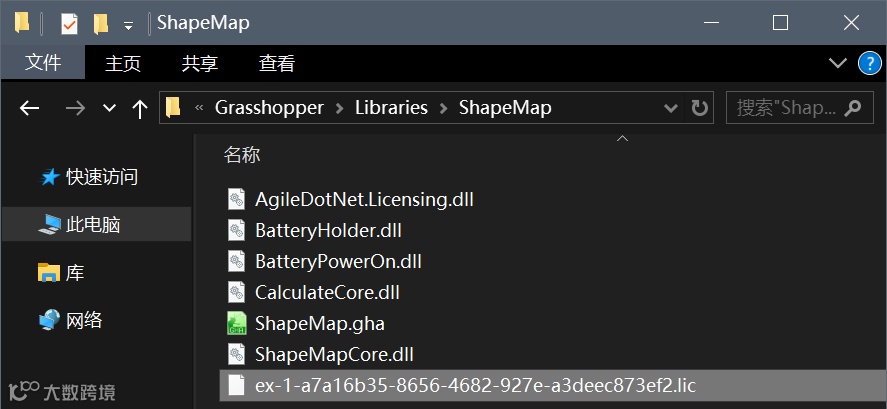This screenshot has height=409, width=887.
Task: Expand hidden breadcrumb path chevrons
Action: pyautogui.click(x=199, y=107)
